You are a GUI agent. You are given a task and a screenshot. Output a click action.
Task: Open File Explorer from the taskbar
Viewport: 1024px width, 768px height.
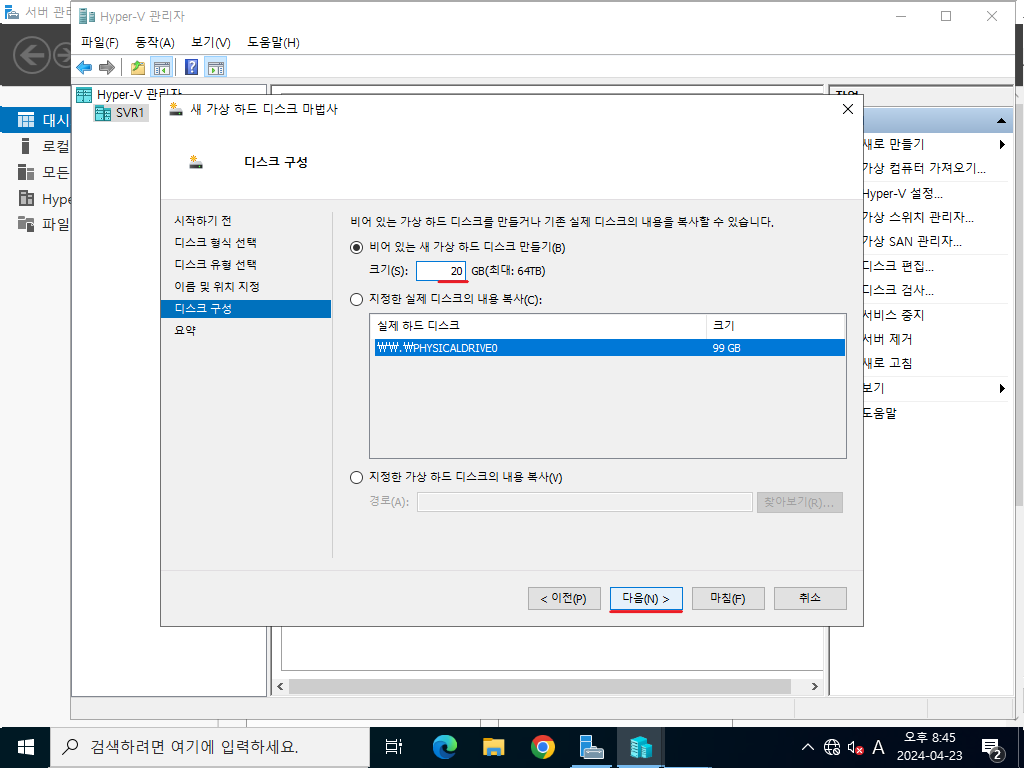point(494,747)
